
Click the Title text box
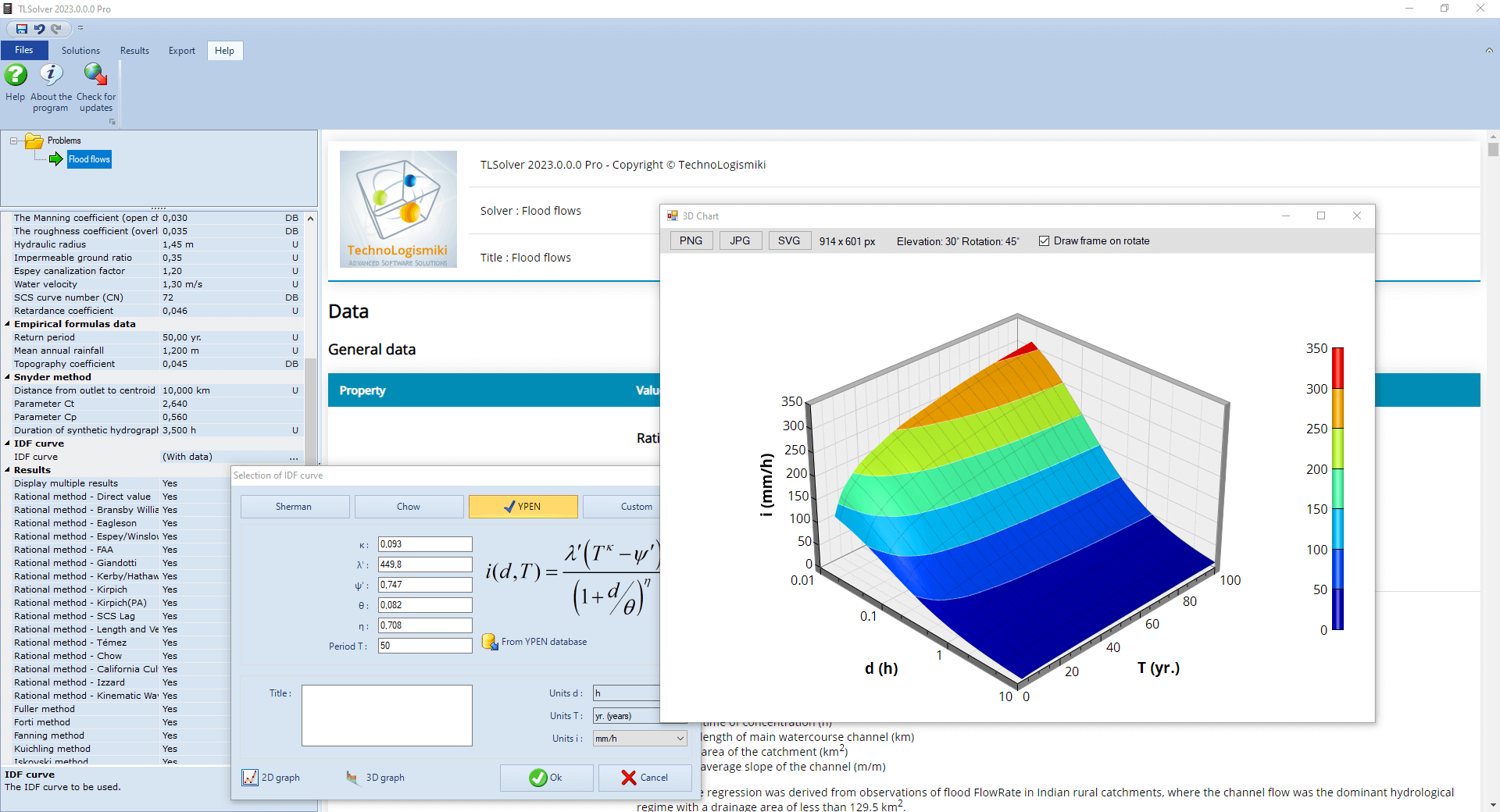tap(387, 715)
